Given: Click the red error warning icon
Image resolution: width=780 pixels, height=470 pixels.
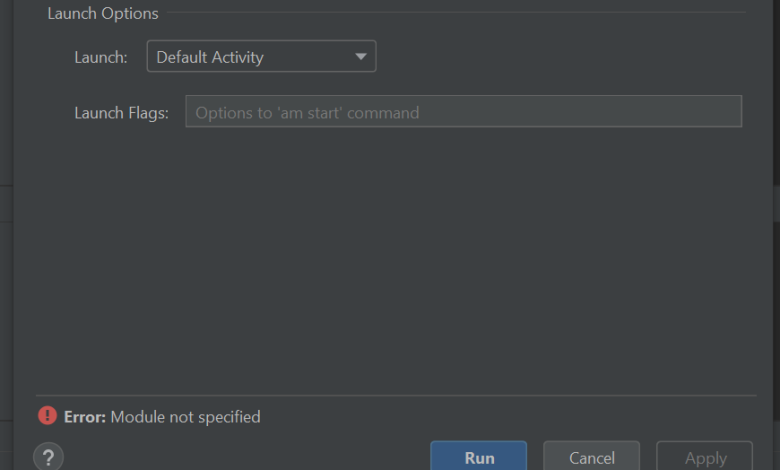Looking at the screenshot, I should coord(48,416).
